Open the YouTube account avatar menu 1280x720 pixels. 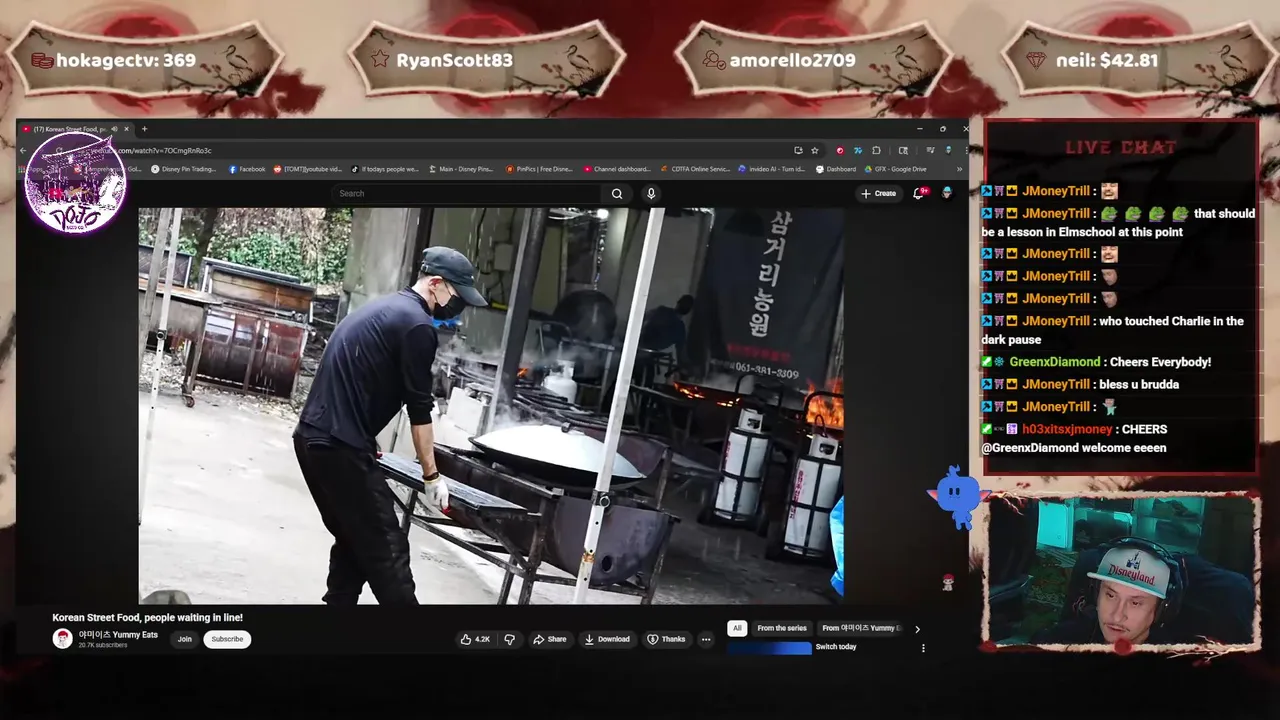946,193
